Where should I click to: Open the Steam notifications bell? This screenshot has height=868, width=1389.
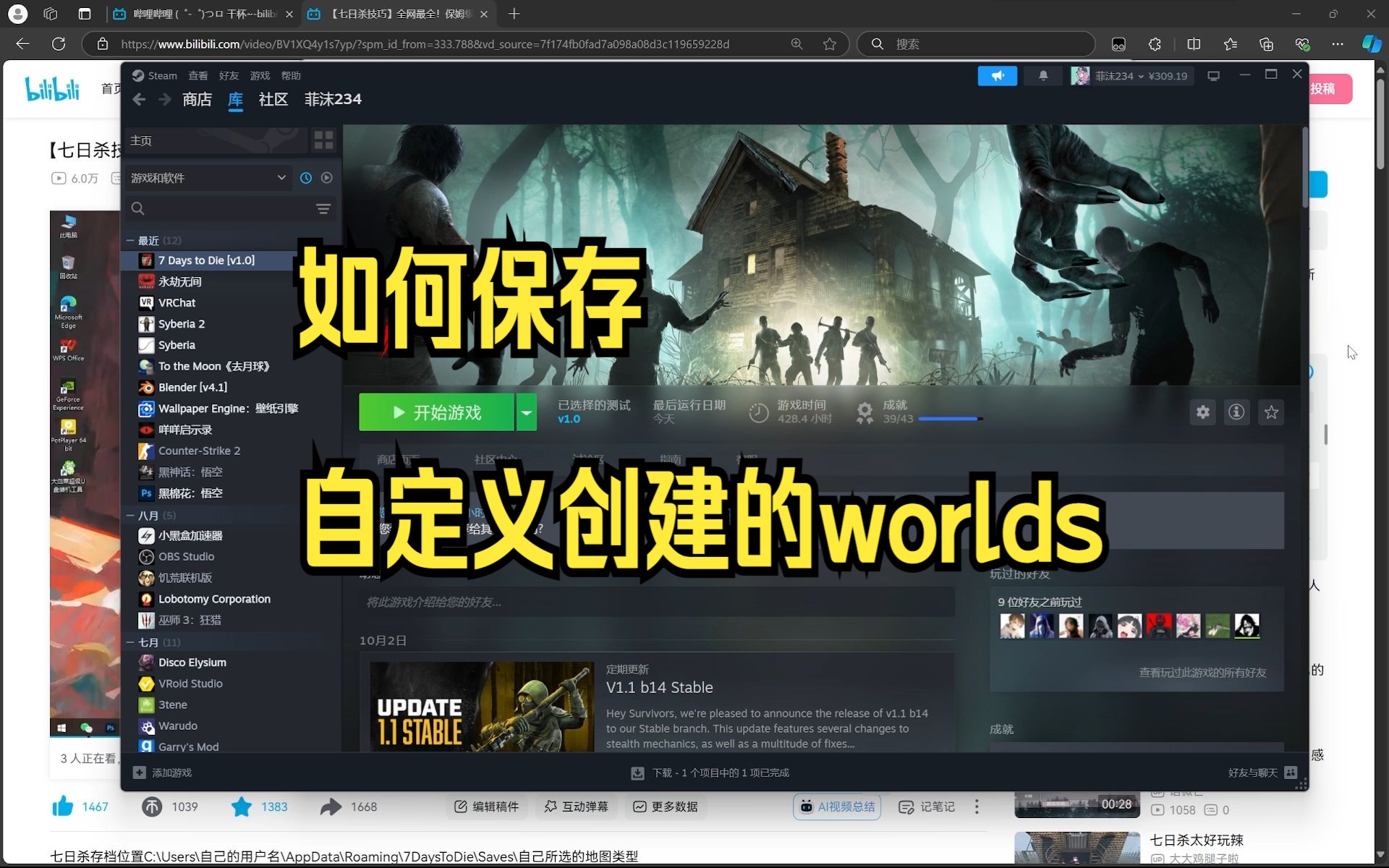coord(1043,76)
